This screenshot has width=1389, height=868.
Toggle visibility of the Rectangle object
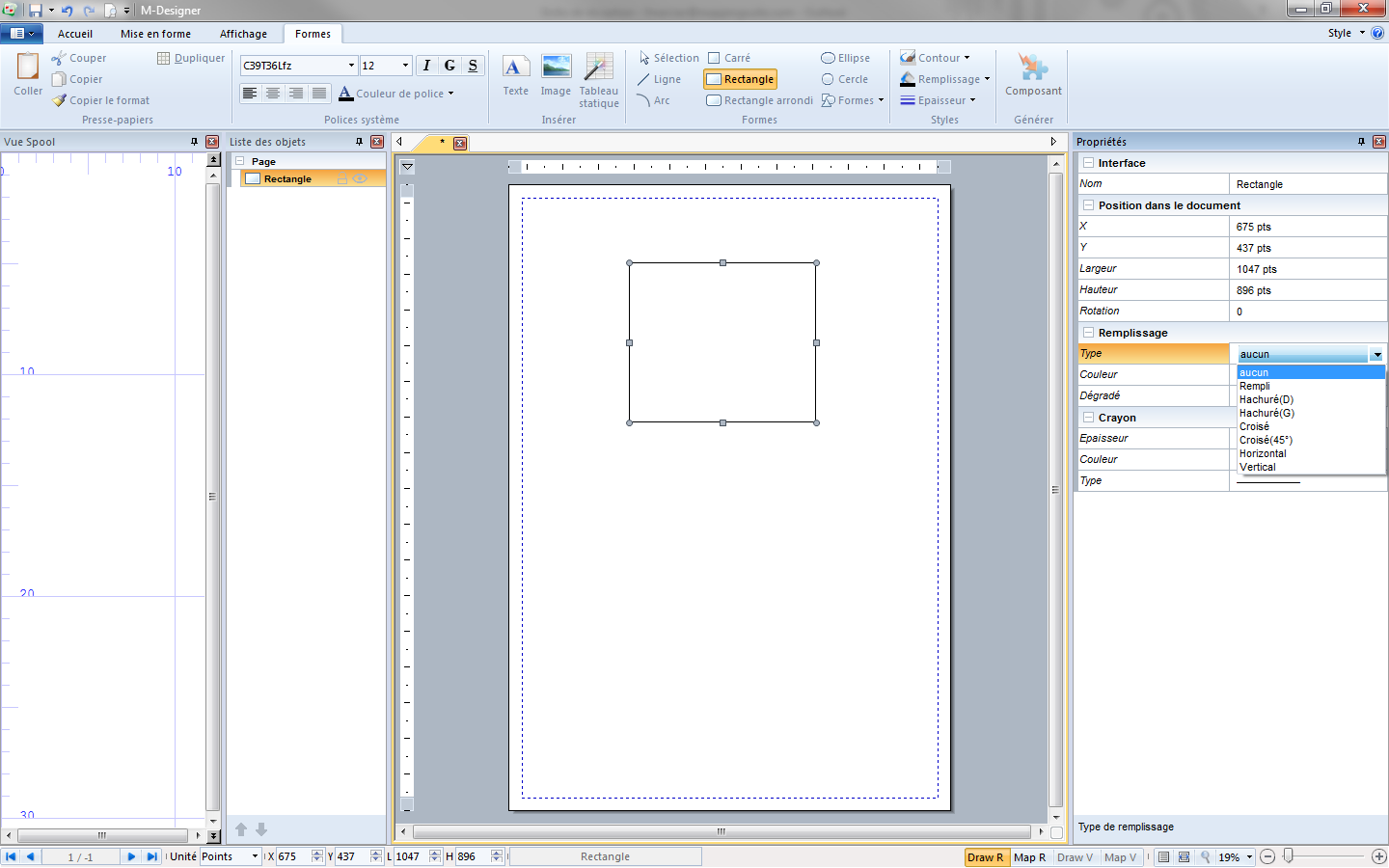[x=358, y=178]
